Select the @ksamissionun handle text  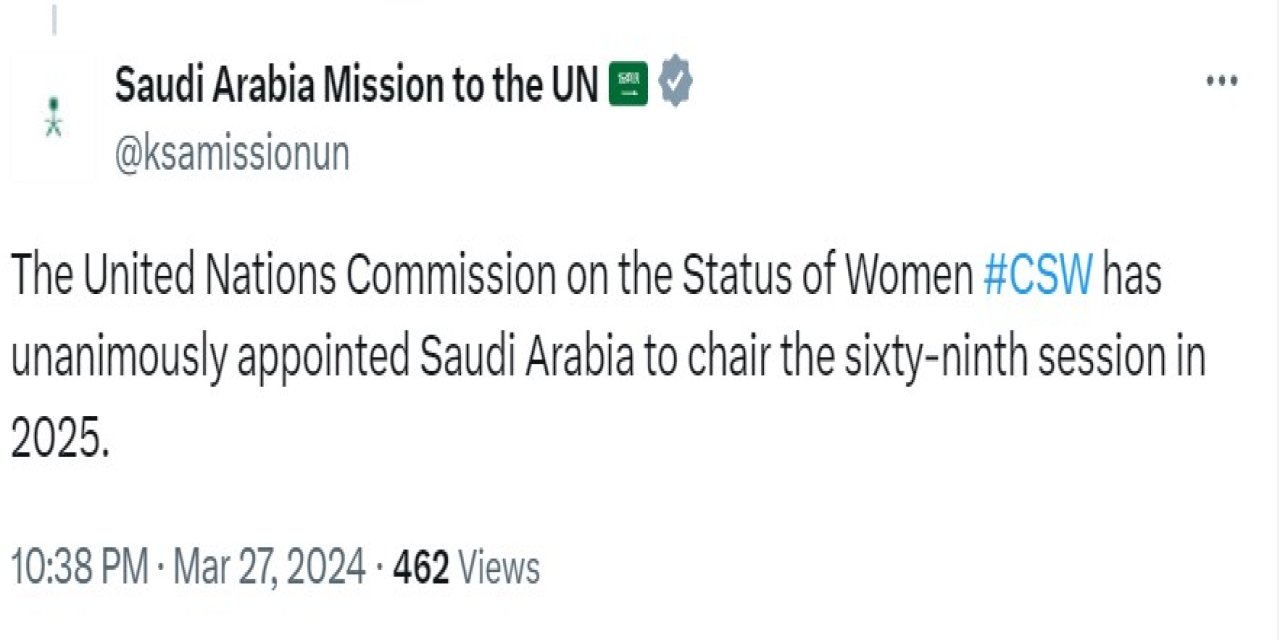pyautogui.click(x=231, y=152)
